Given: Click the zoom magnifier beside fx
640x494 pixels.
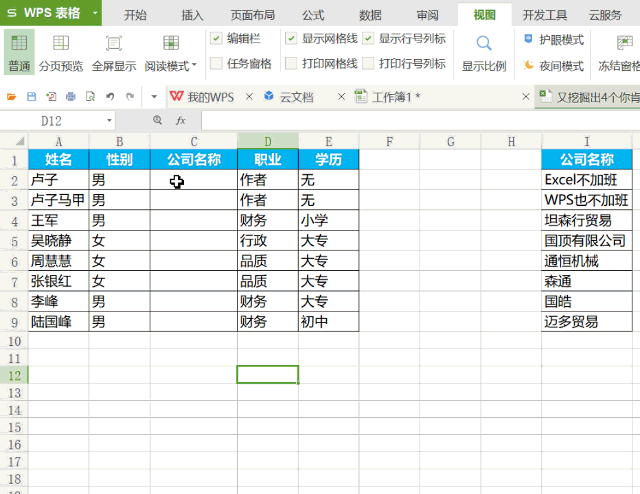Looking at the screenshot, I should click(157, 120).
